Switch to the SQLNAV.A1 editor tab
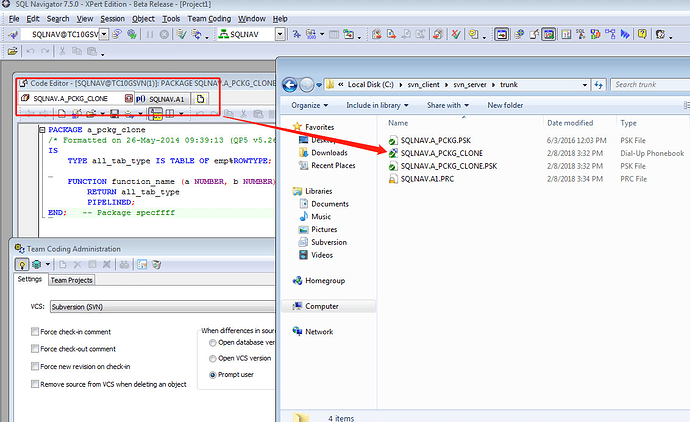Viewport: 690px width, 422px height. click(162, 99)
